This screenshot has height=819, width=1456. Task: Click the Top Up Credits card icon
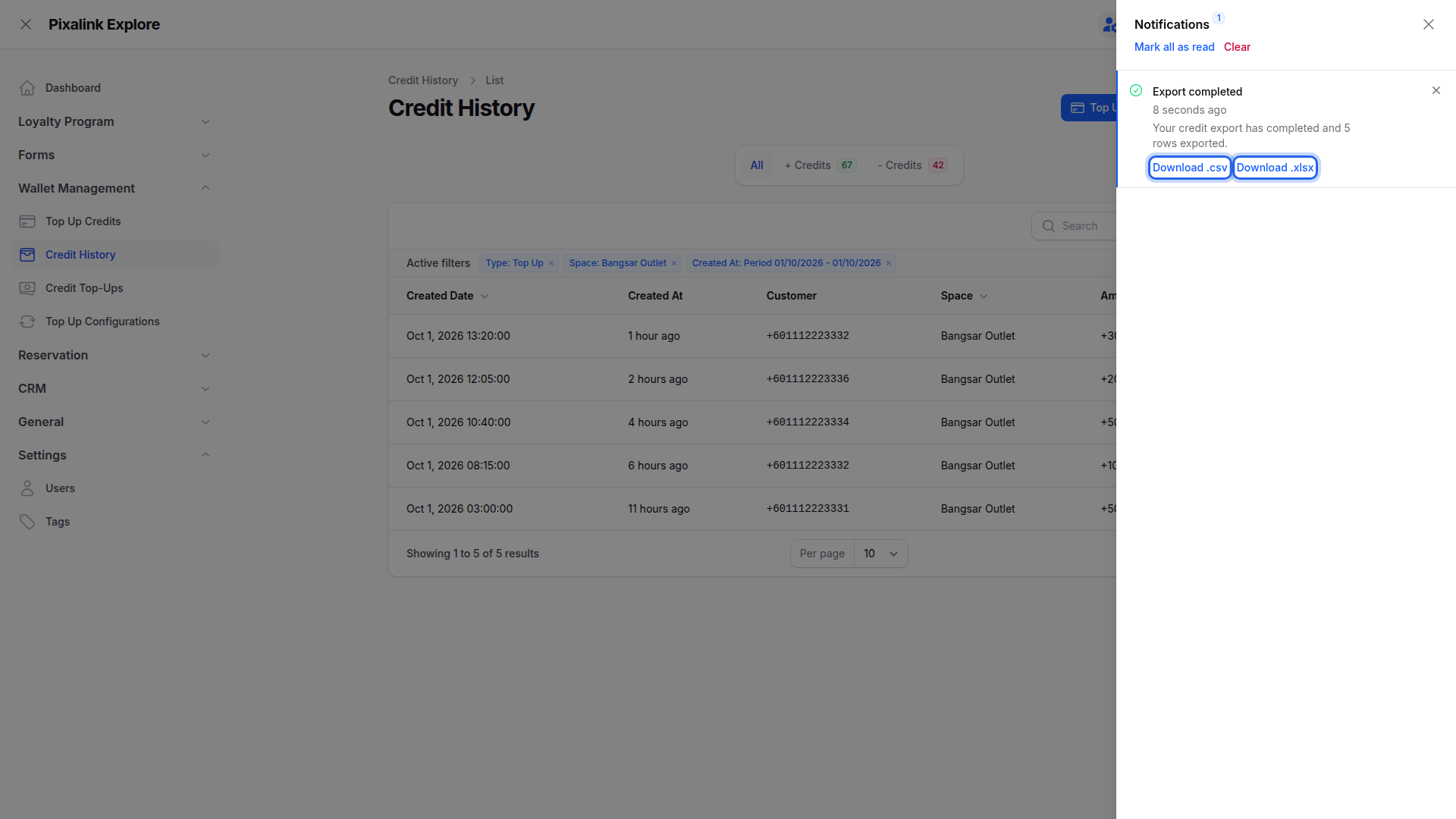coord(27,221)
